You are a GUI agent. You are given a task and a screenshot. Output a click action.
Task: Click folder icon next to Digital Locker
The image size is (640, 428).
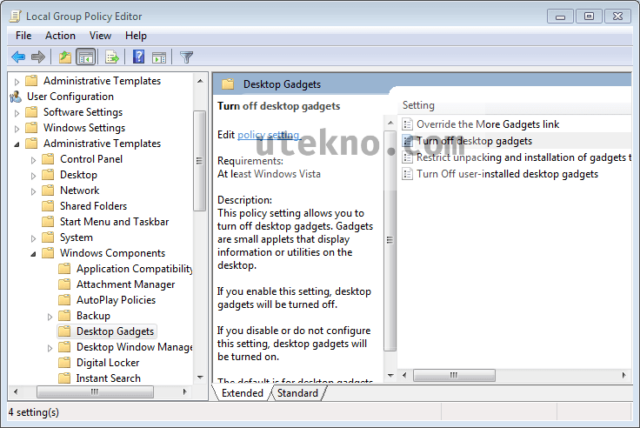tap(64, 362)
